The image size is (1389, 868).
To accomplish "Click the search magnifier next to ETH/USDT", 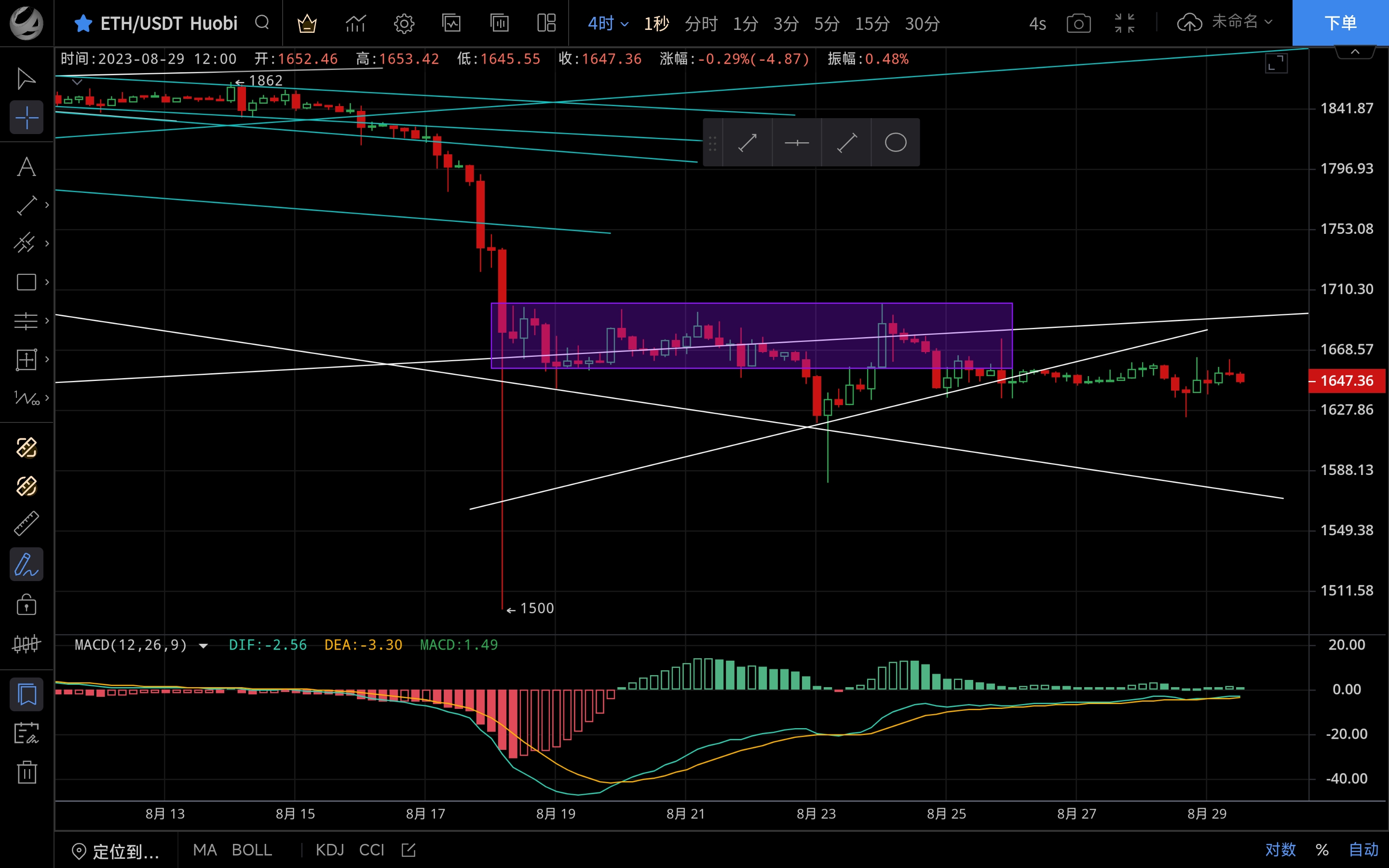I will 262,23.
